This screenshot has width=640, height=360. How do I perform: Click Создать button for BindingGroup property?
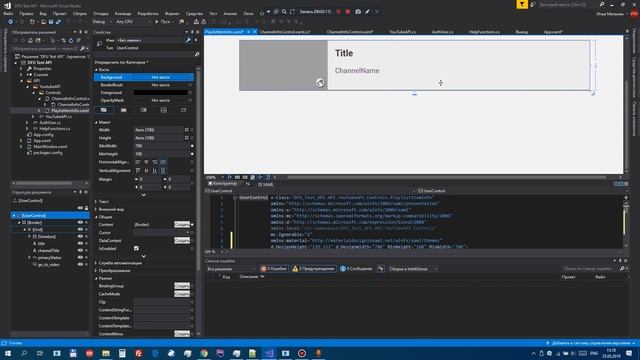pyautogui.click(x=182, y=286)
